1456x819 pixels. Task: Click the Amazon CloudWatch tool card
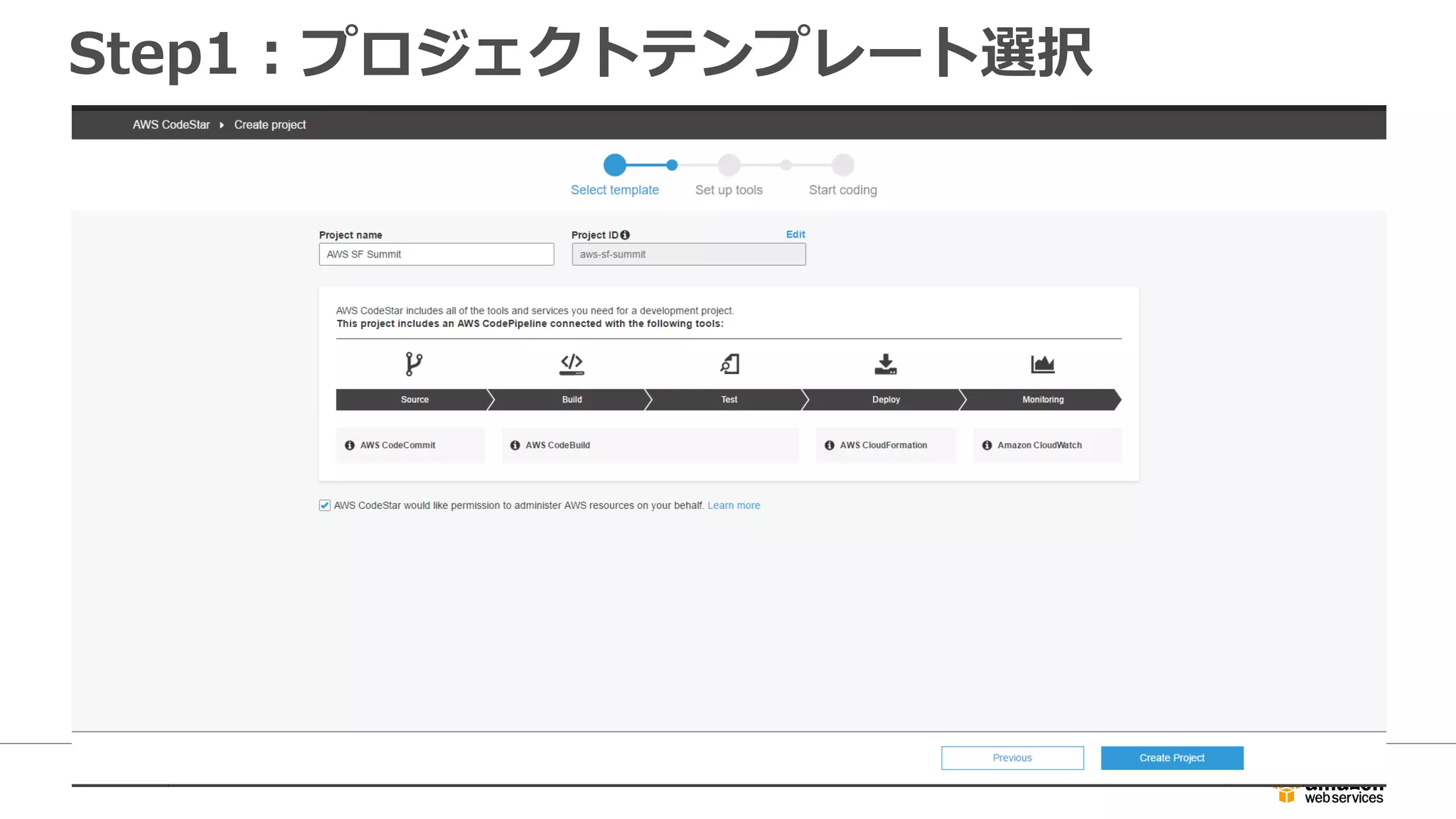click(1047, 445)
